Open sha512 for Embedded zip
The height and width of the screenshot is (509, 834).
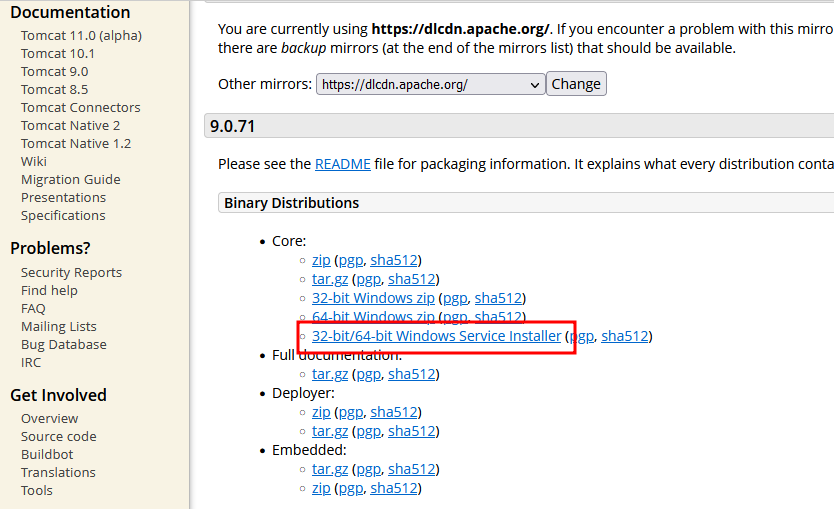coord(394,489)
